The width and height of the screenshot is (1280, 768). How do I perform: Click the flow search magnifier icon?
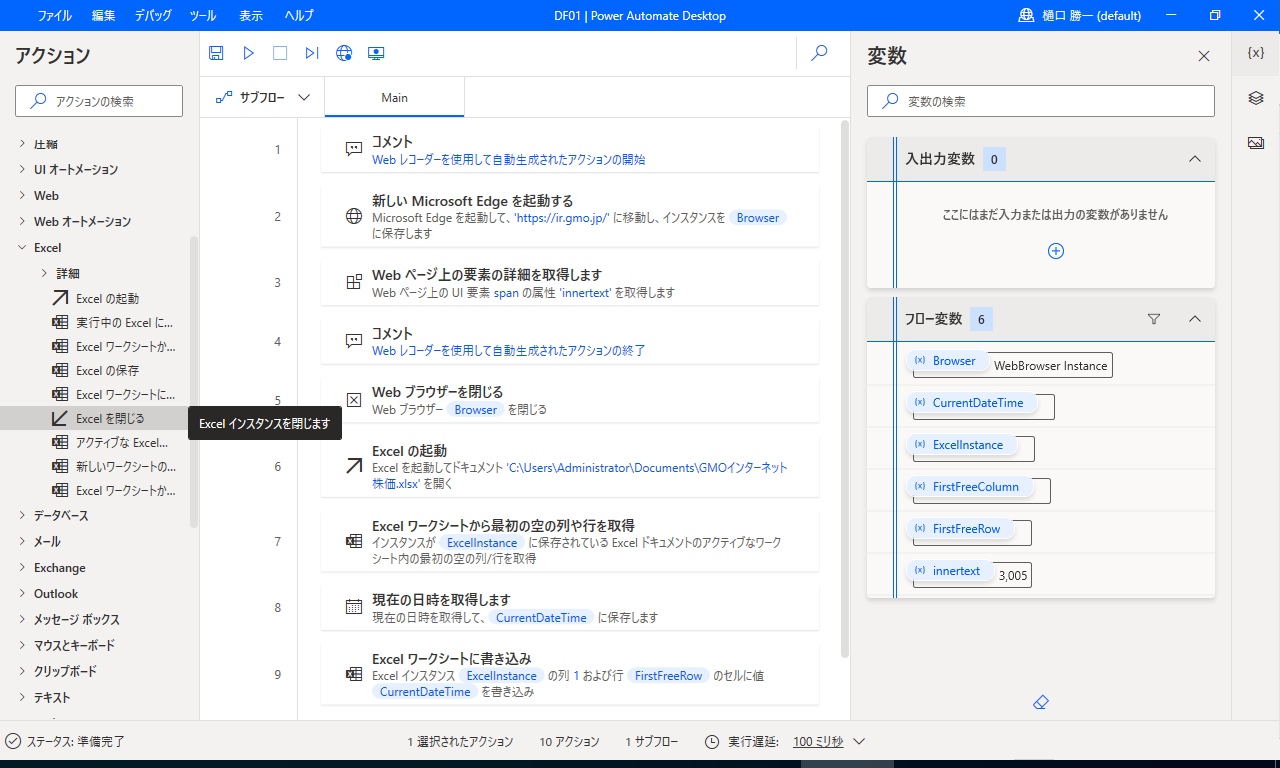point(819,53)
